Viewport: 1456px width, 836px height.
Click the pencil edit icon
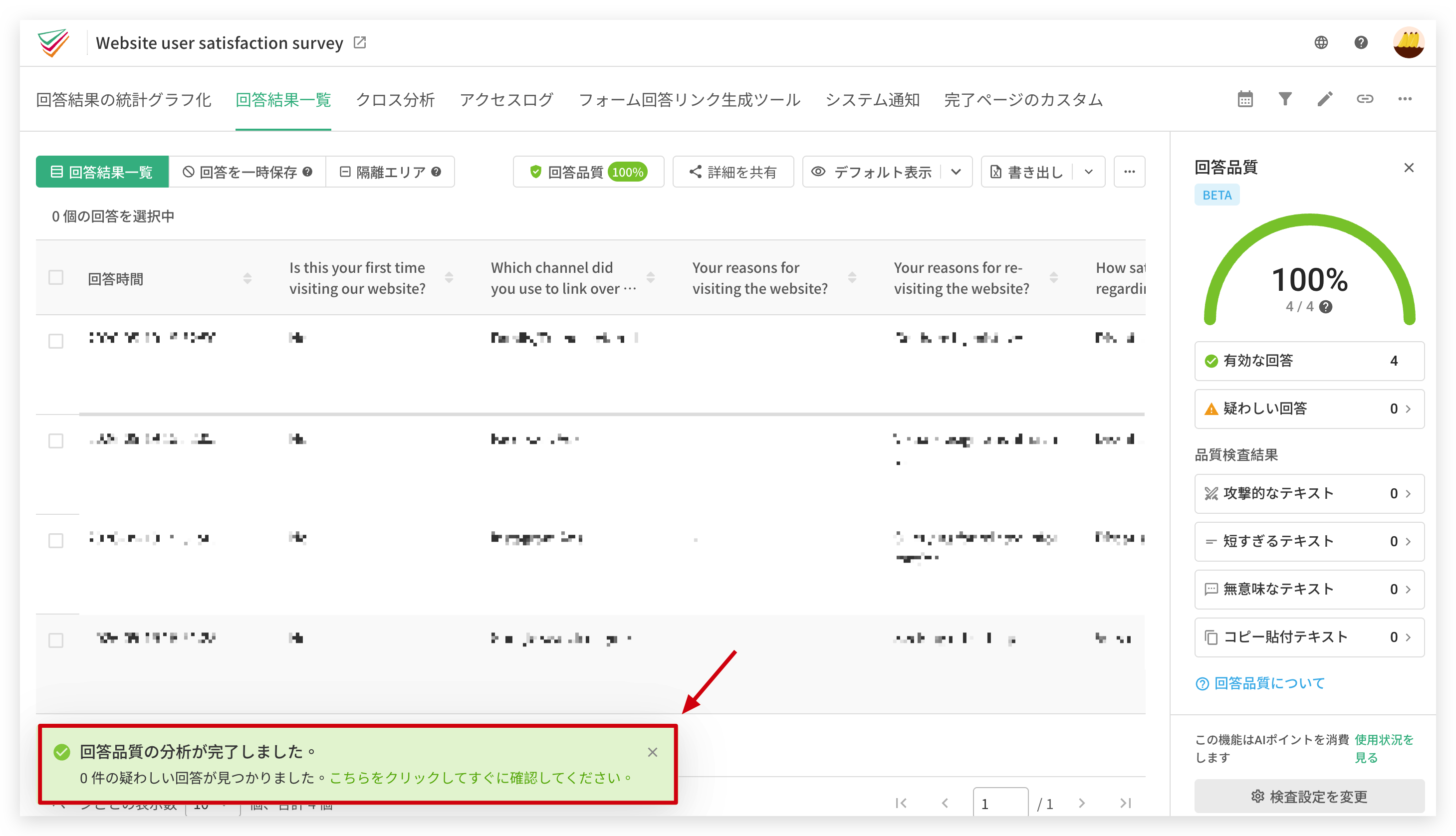pos(1324,99)
